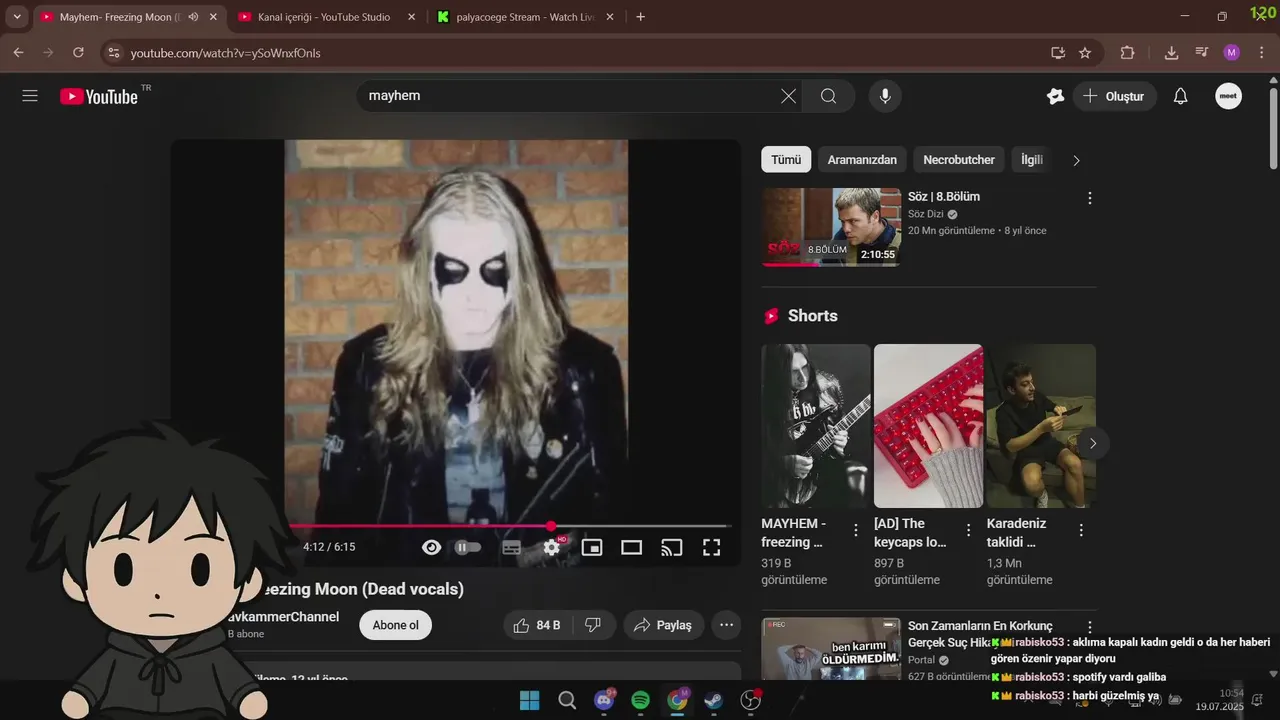Screen dimensions: 1280x720
Task: Open the MAYHEM guitar short thumbnail
Action: click(816, 426)
